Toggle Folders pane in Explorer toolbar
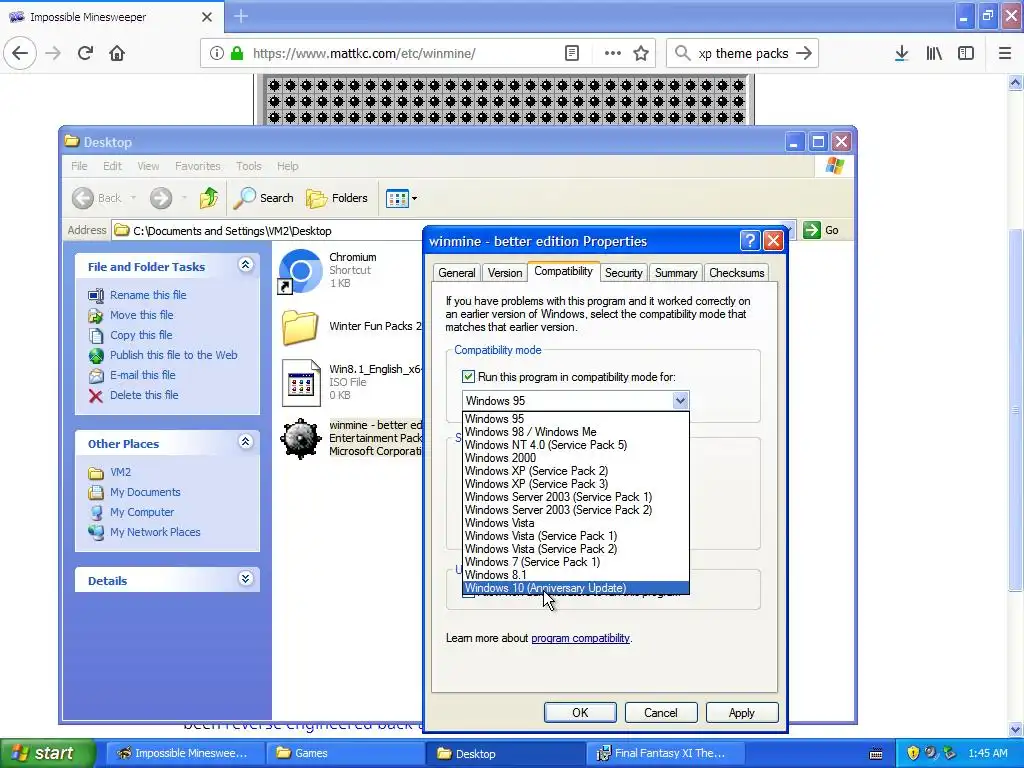Image resolution: width=1024 pixels, height=768 pixels. click(337, 197)
